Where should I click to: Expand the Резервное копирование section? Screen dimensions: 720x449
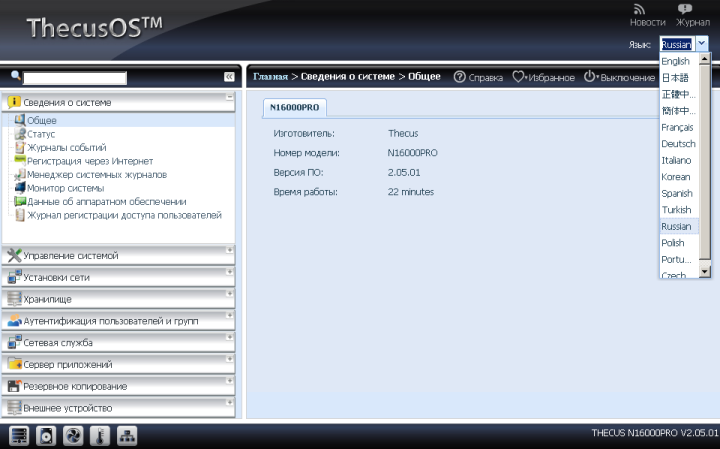(229, 381)
